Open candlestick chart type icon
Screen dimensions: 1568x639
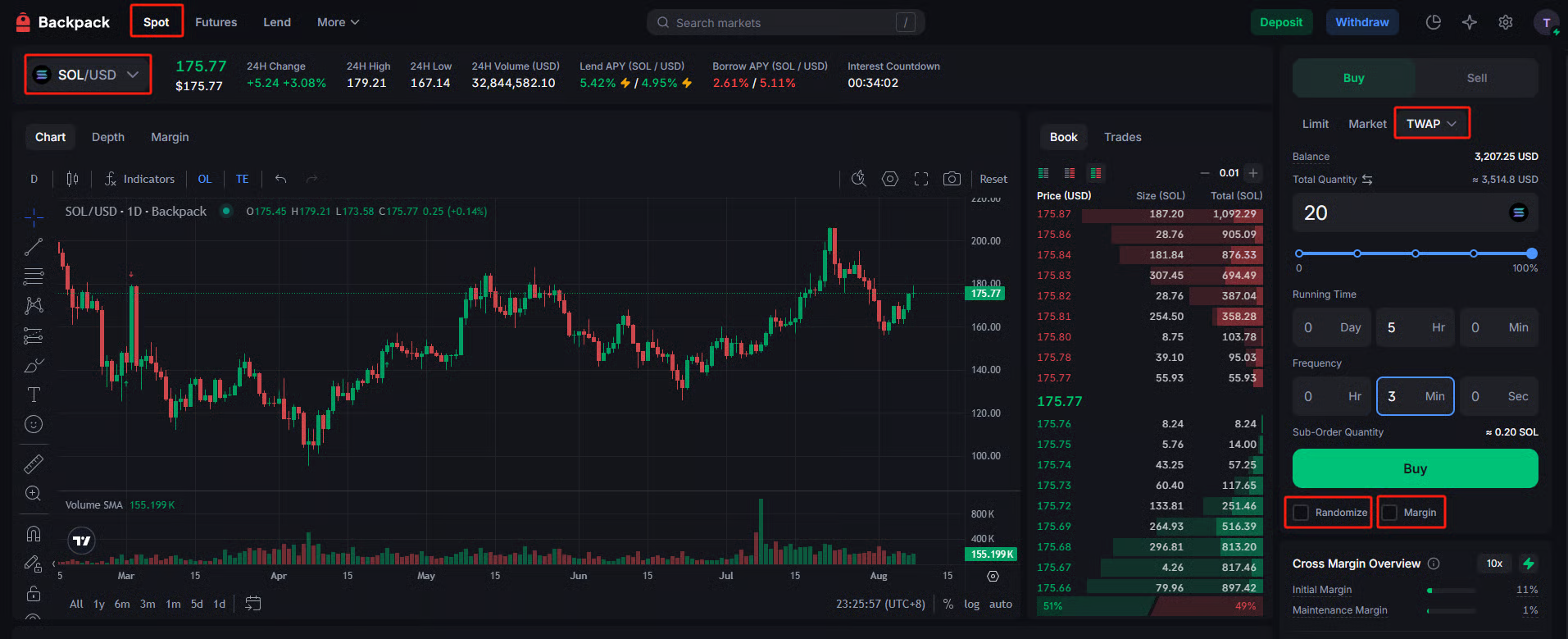click(72, 179)
